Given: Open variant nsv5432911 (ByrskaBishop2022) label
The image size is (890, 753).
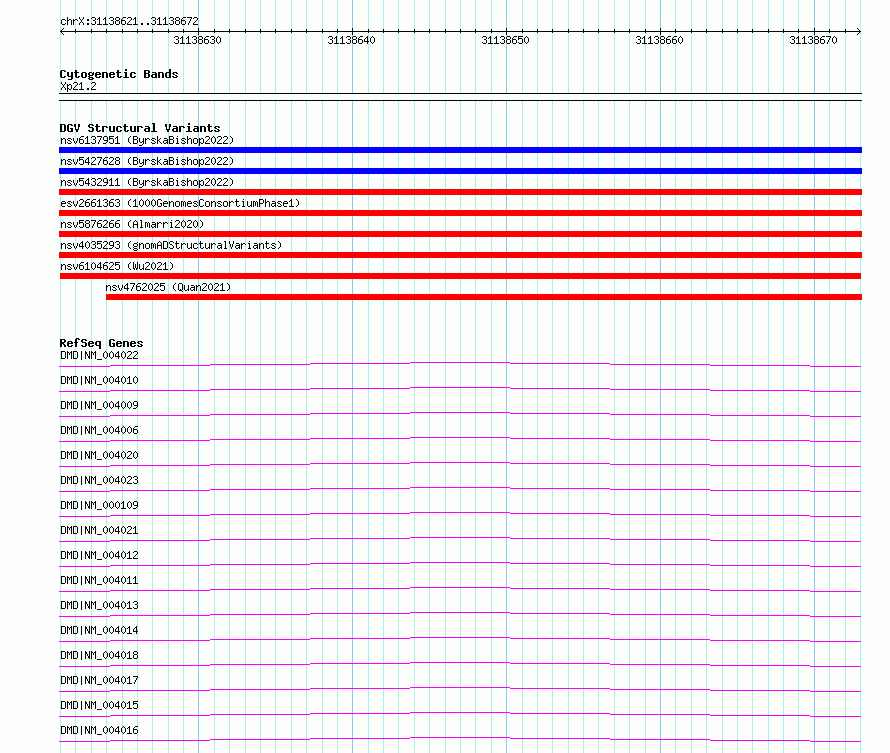Looking at the screenshot, I should click(x=147, y=182).
